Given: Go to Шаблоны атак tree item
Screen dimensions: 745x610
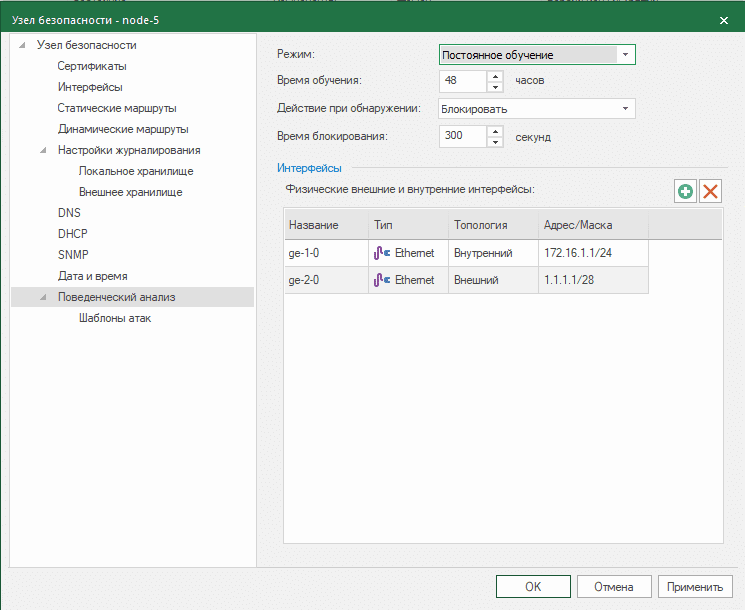Looking at the screenshot, I should [x=114, y=318].
